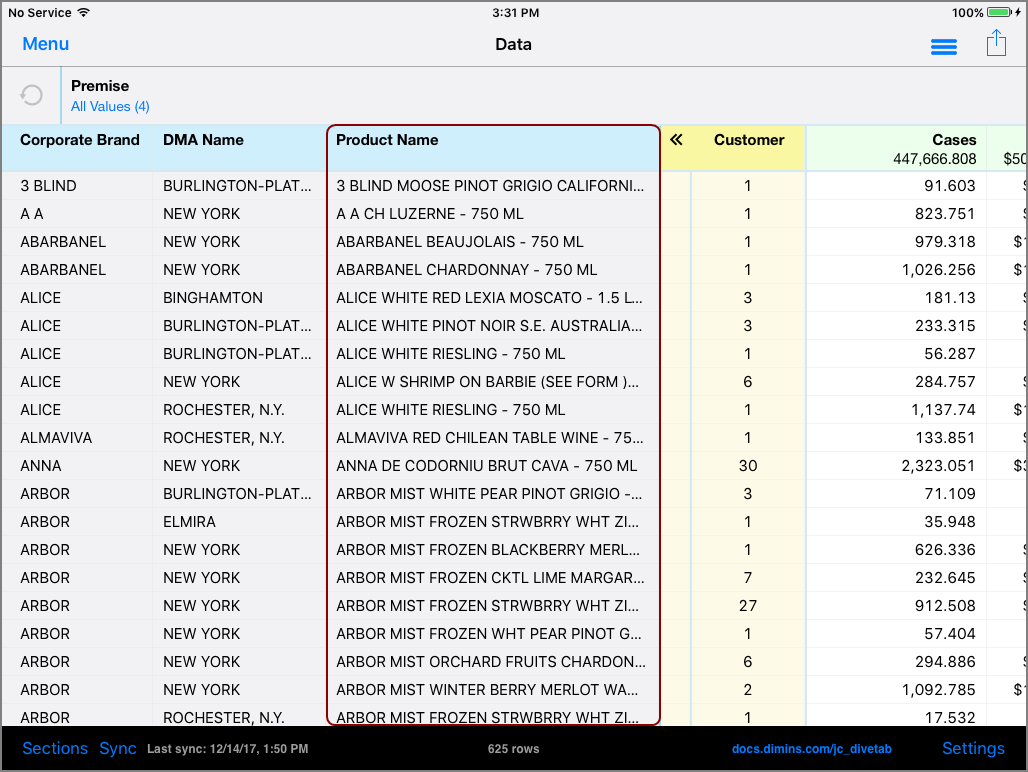Tap the Cases column header
This screenshot has width=1028, height=772.
click(x=954, y=140)
